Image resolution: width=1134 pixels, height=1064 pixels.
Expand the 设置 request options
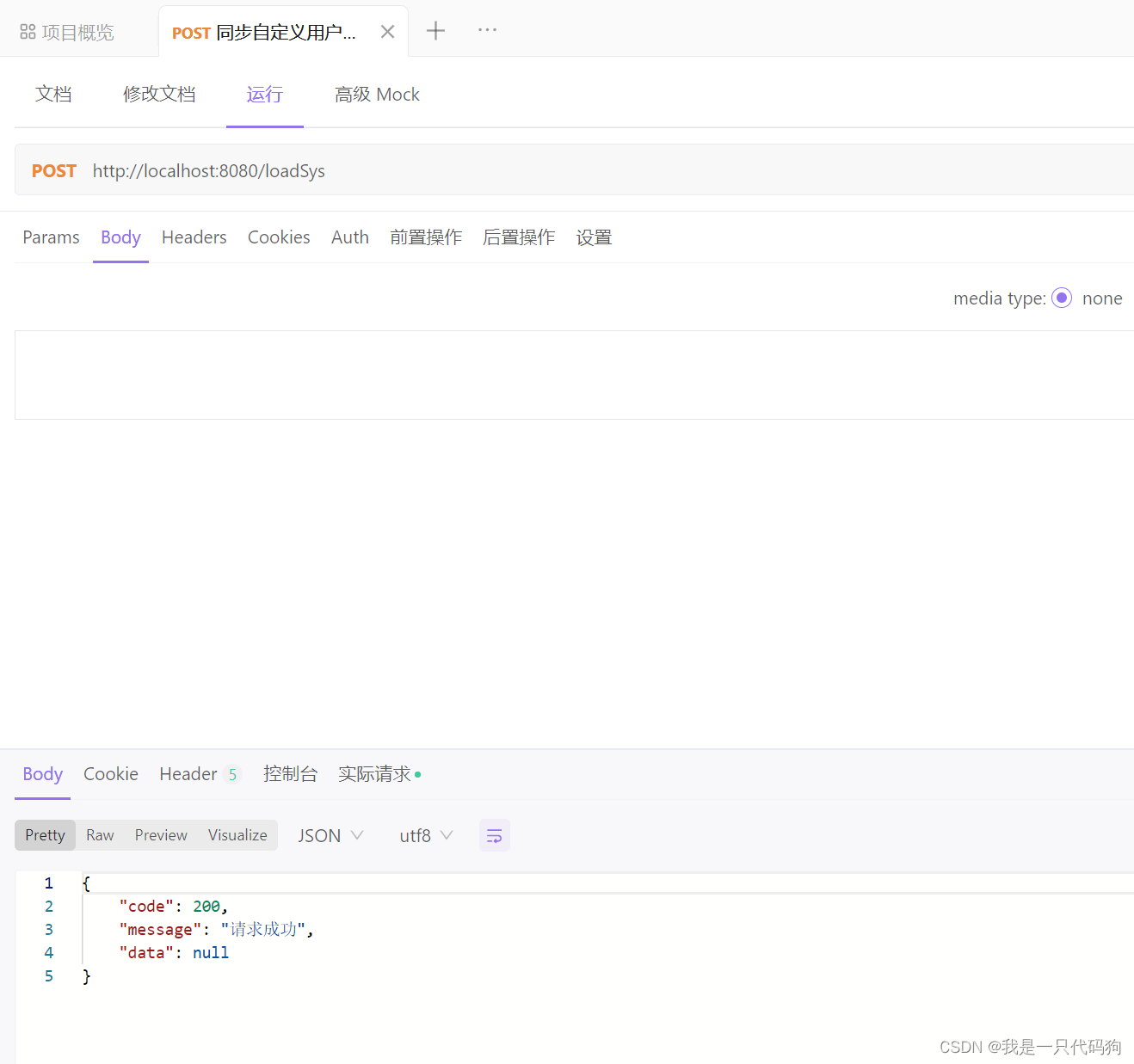[x=593, y=237]
